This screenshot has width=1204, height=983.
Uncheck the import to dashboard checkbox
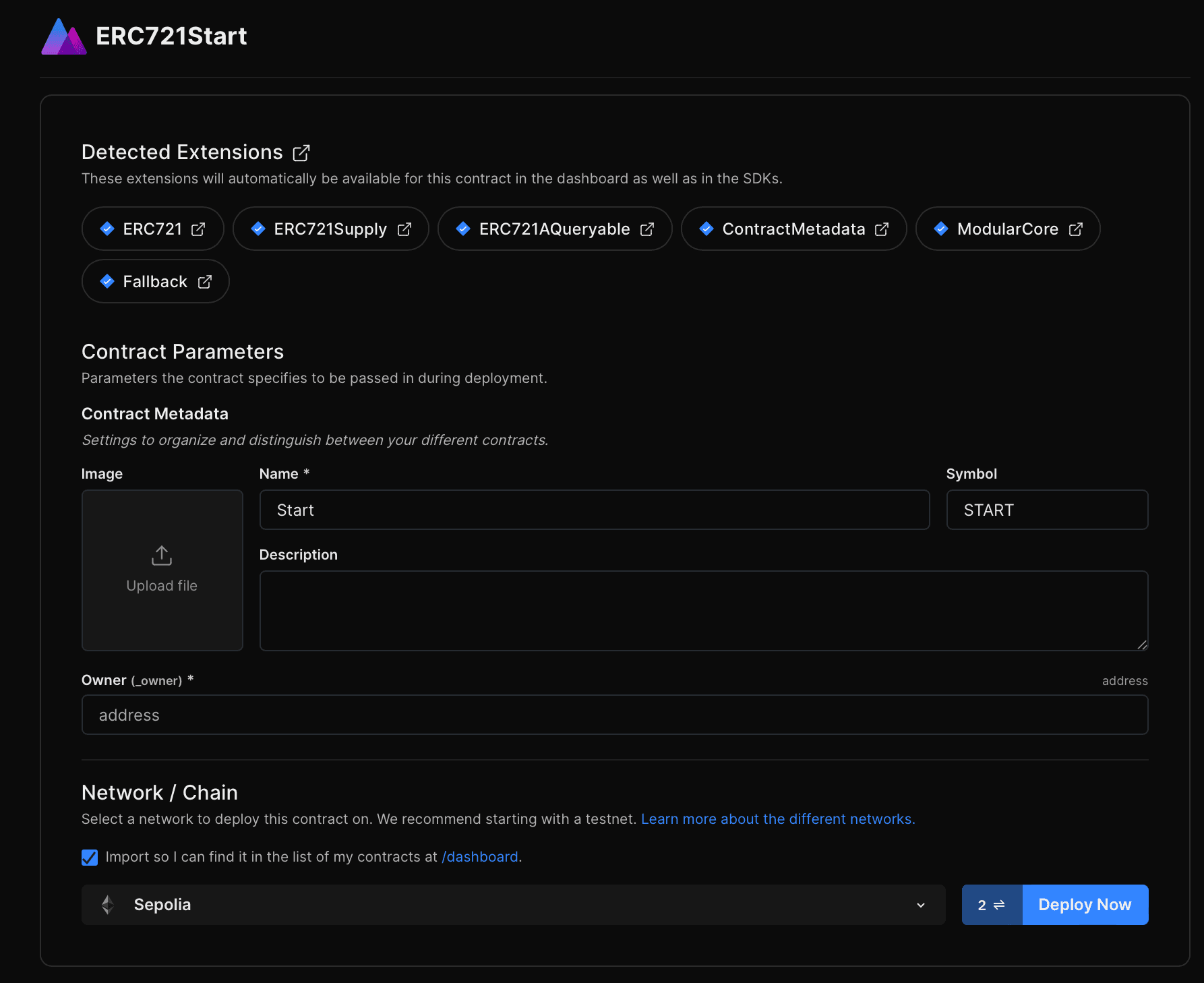click(90, 857)
